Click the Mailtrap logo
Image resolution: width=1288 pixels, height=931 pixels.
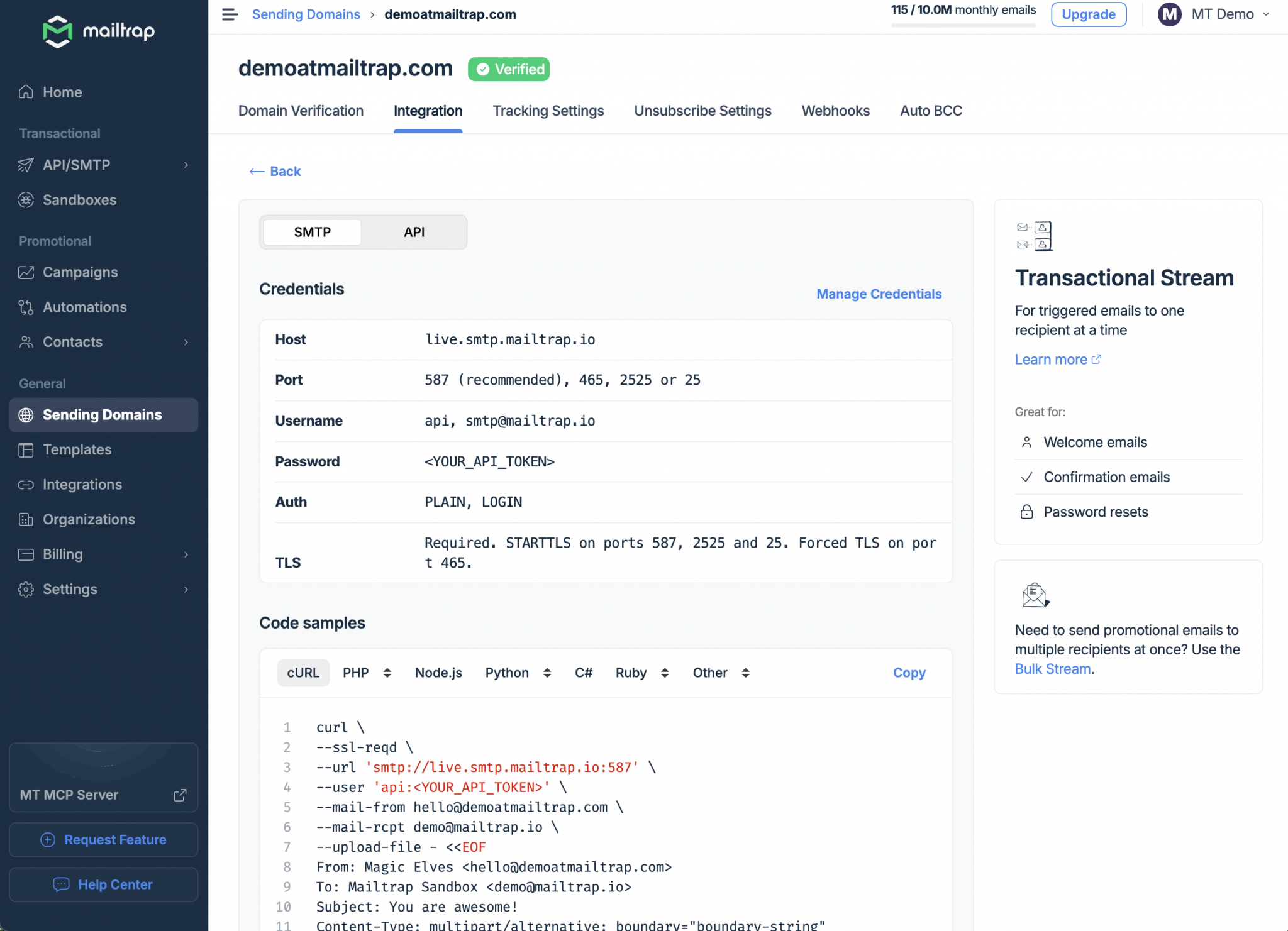click(x=99, y=31)
